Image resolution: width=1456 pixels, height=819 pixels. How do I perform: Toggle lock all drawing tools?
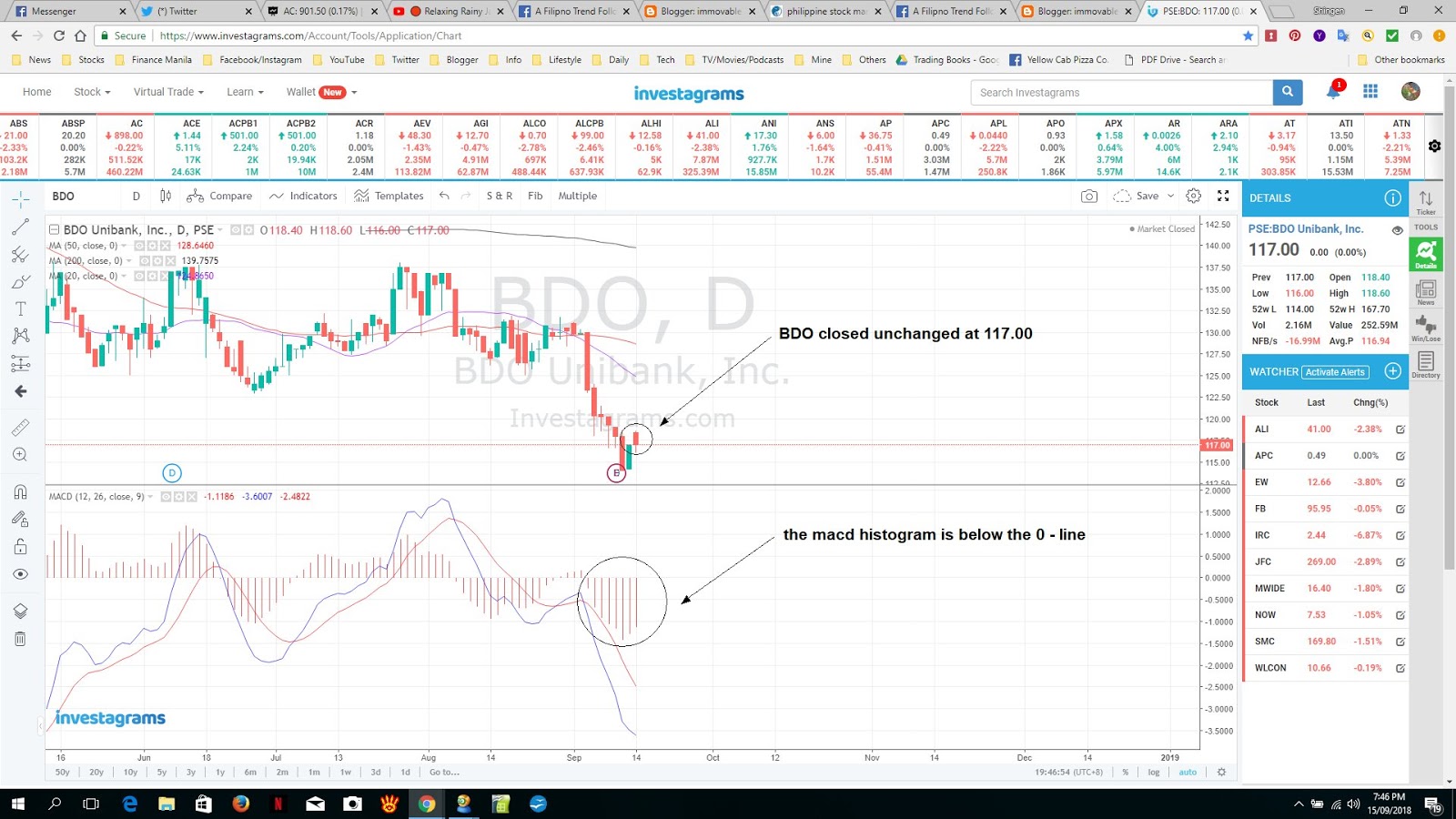20,547
